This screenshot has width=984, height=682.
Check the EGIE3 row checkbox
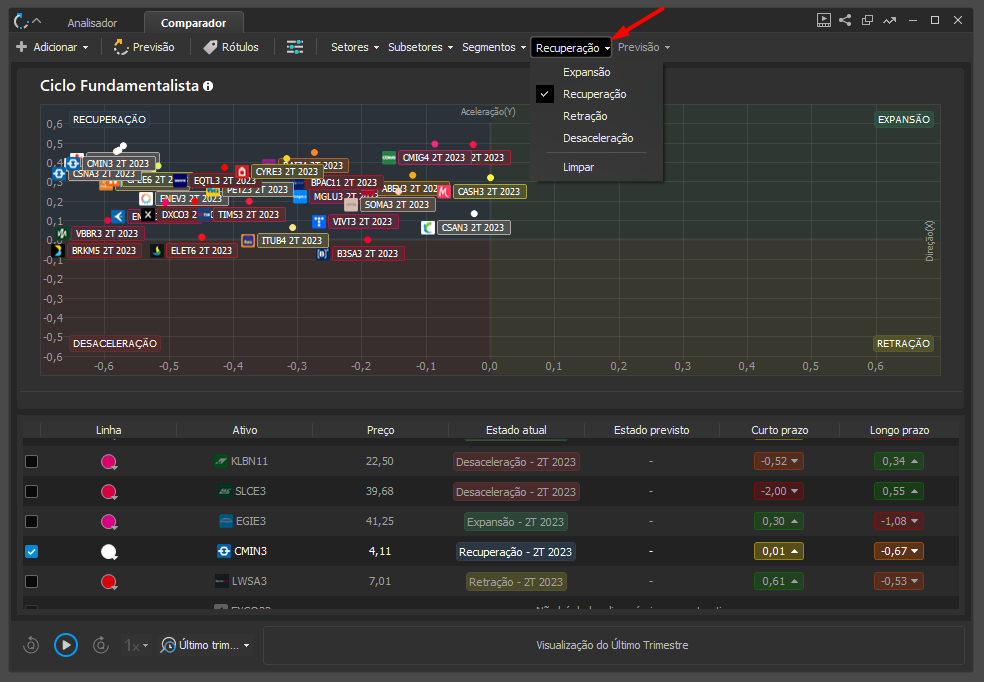pos(31,521)
